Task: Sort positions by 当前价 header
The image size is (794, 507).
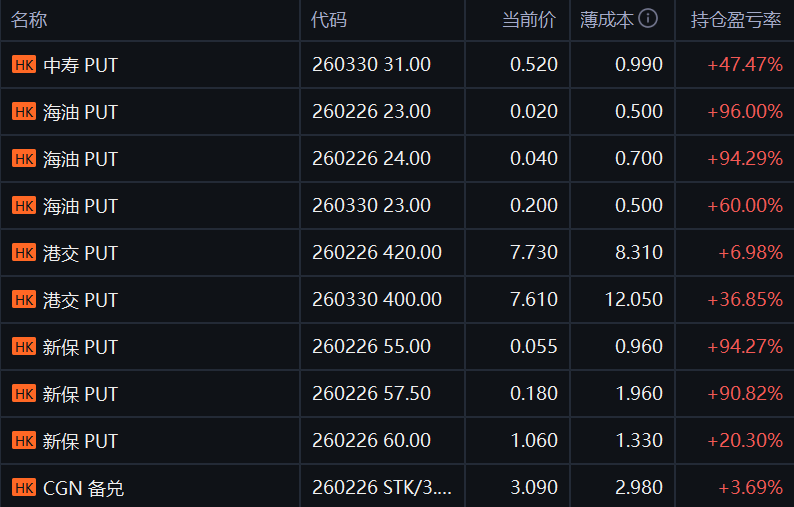Action: 529,20
